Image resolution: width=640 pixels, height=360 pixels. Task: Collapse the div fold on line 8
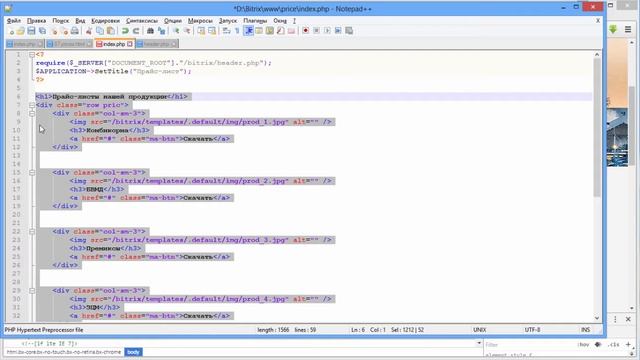[32, 113]
